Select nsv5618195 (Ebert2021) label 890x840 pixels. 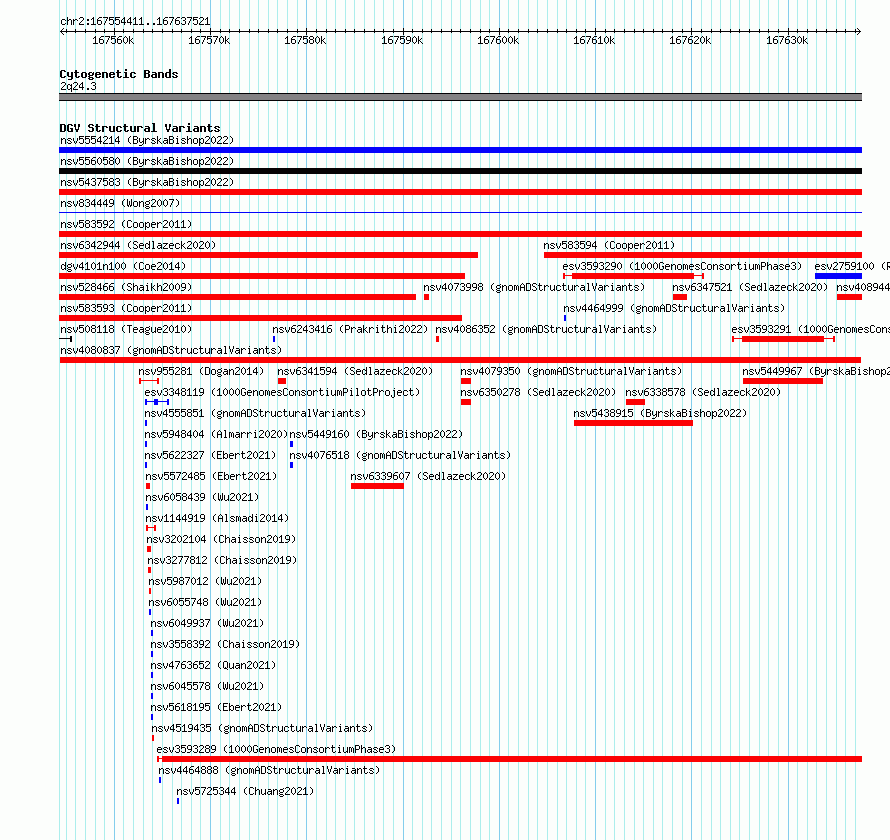click(216, 707)
